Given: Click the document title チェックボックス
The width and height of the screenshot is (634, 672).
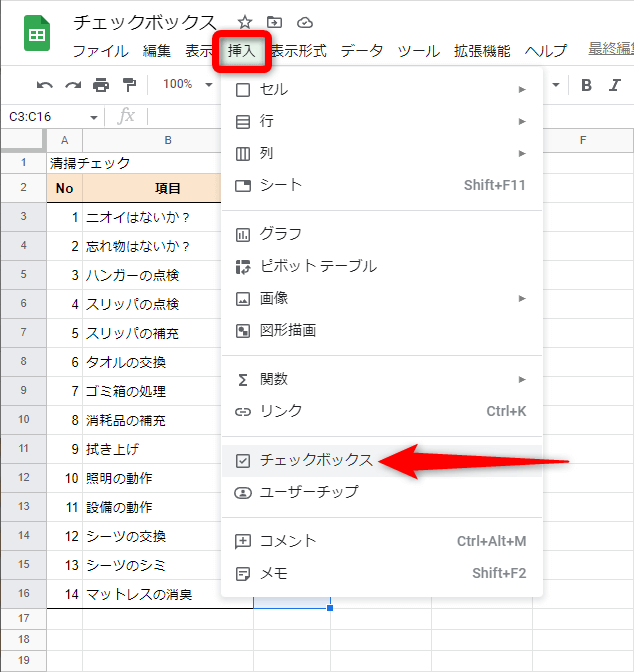Looking at the screenshot, I should [x=145, y=22].
